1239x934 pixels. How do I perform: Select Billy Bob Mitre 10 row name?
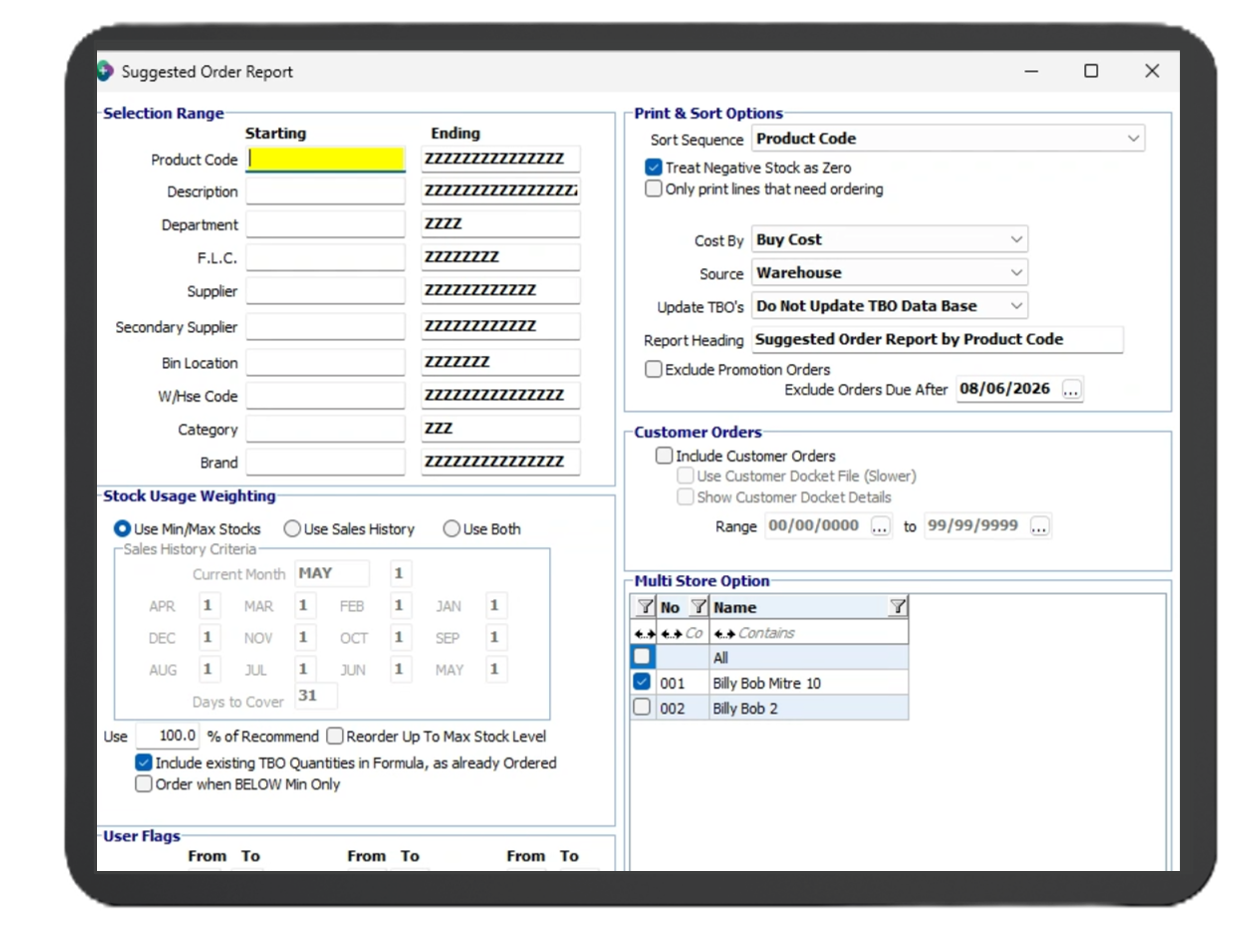click(x=768, y=683)
